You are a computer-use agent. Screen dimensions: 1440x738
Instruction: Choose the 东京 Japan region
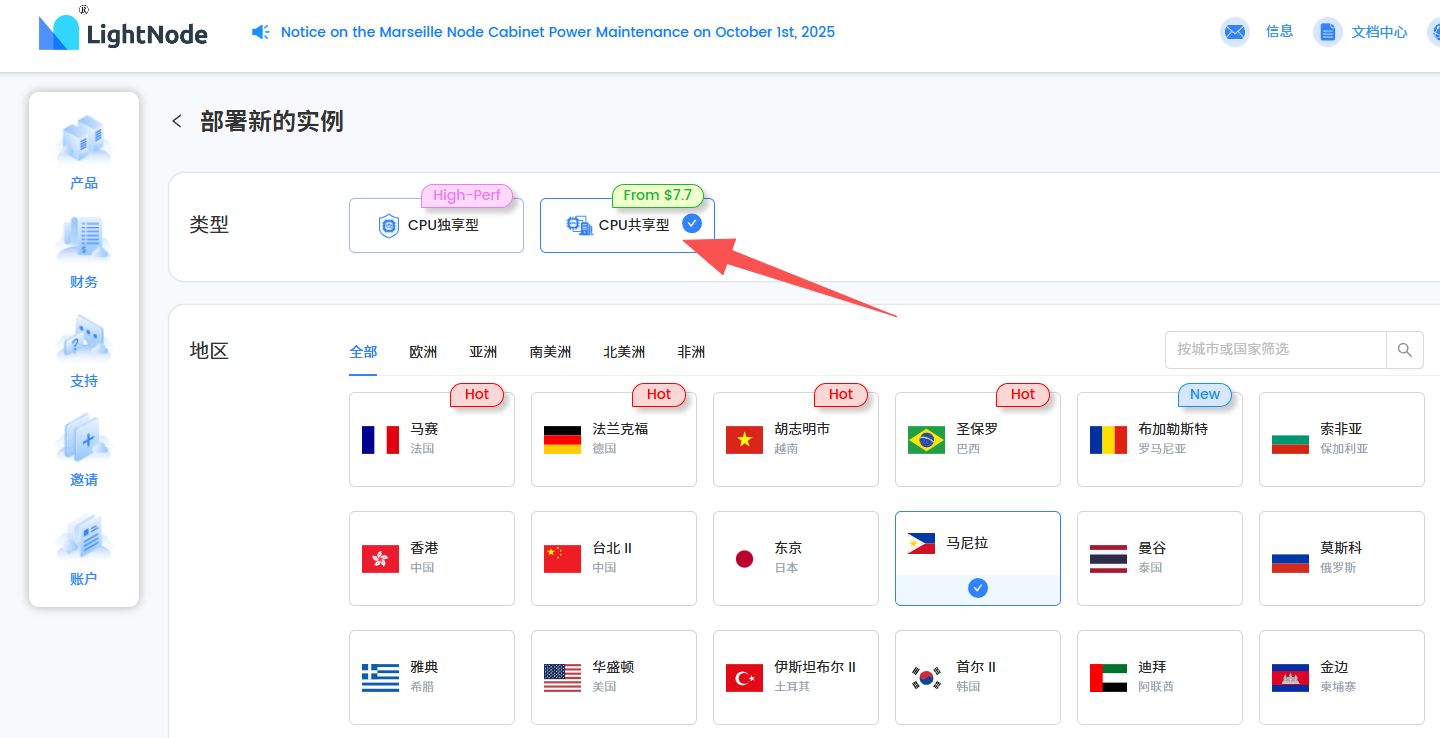795,558
